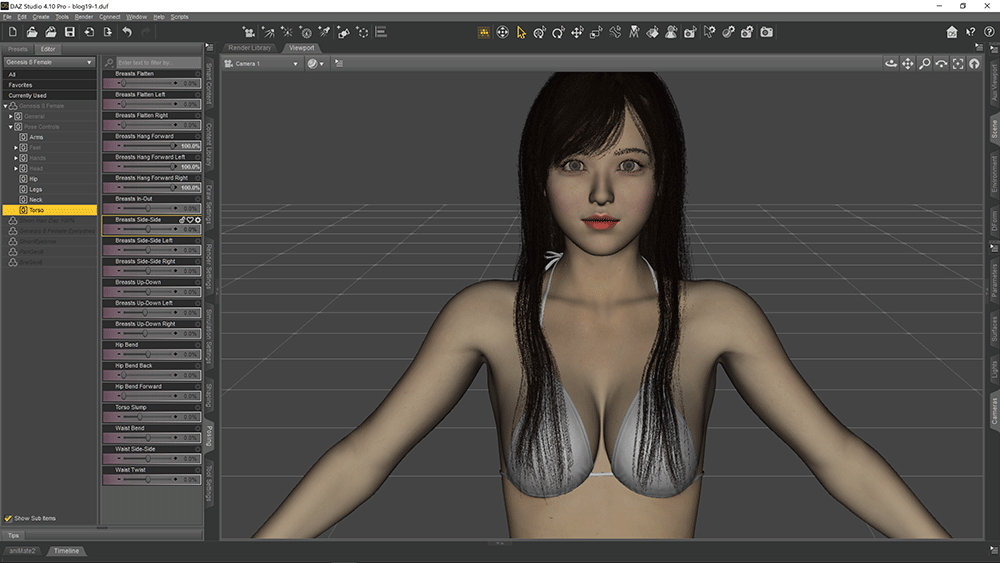Open the Create menu
1000x563 pixels.
[x=41, y=17]
